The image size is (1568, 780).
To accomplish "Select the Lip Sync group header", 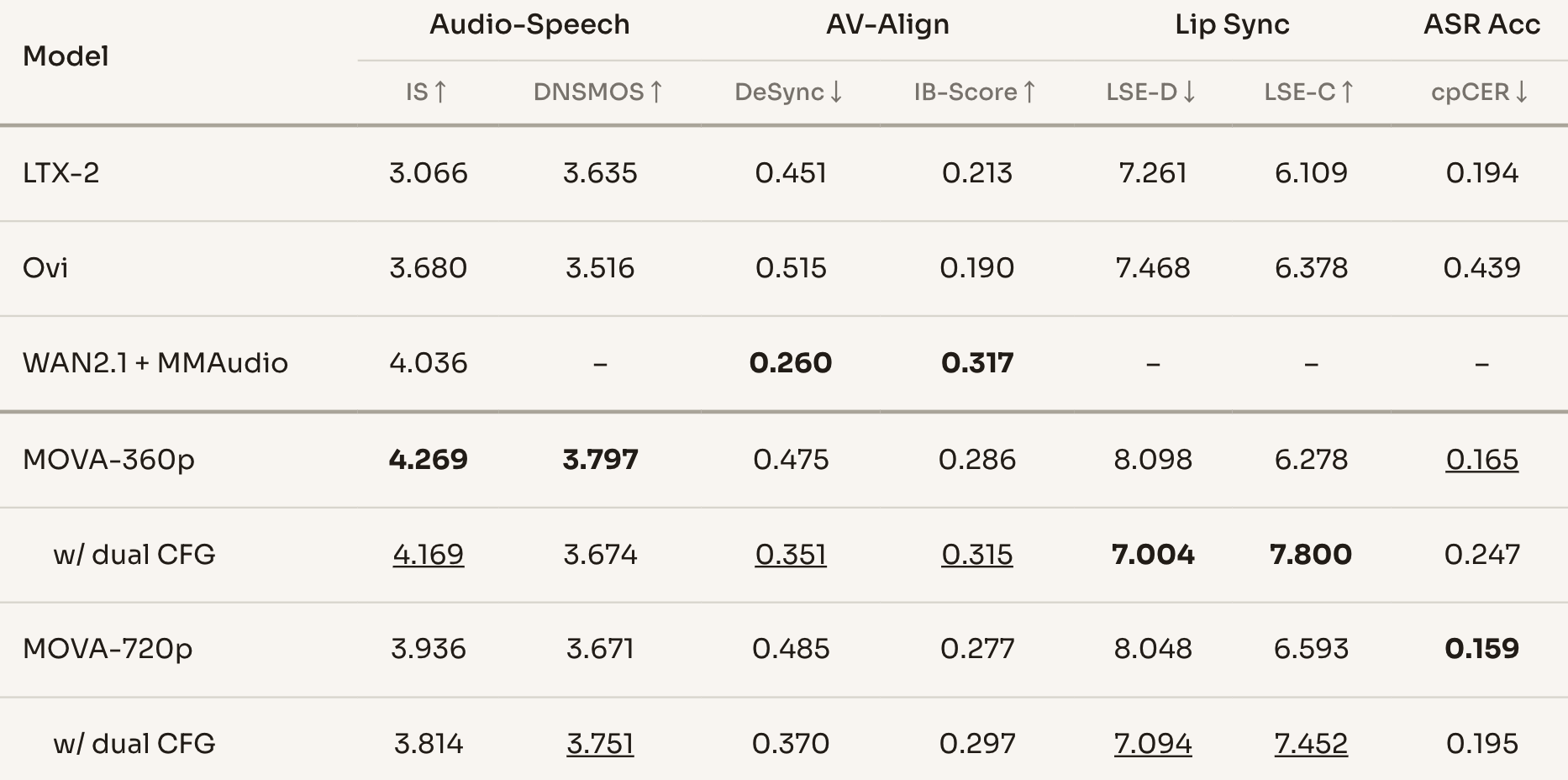I will tap(1232, 24).
